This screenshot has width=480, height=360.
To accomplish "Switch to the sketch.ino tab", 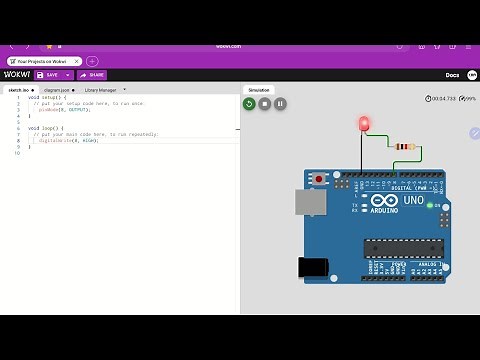I will pyautogui.click(x=21, y=90).
